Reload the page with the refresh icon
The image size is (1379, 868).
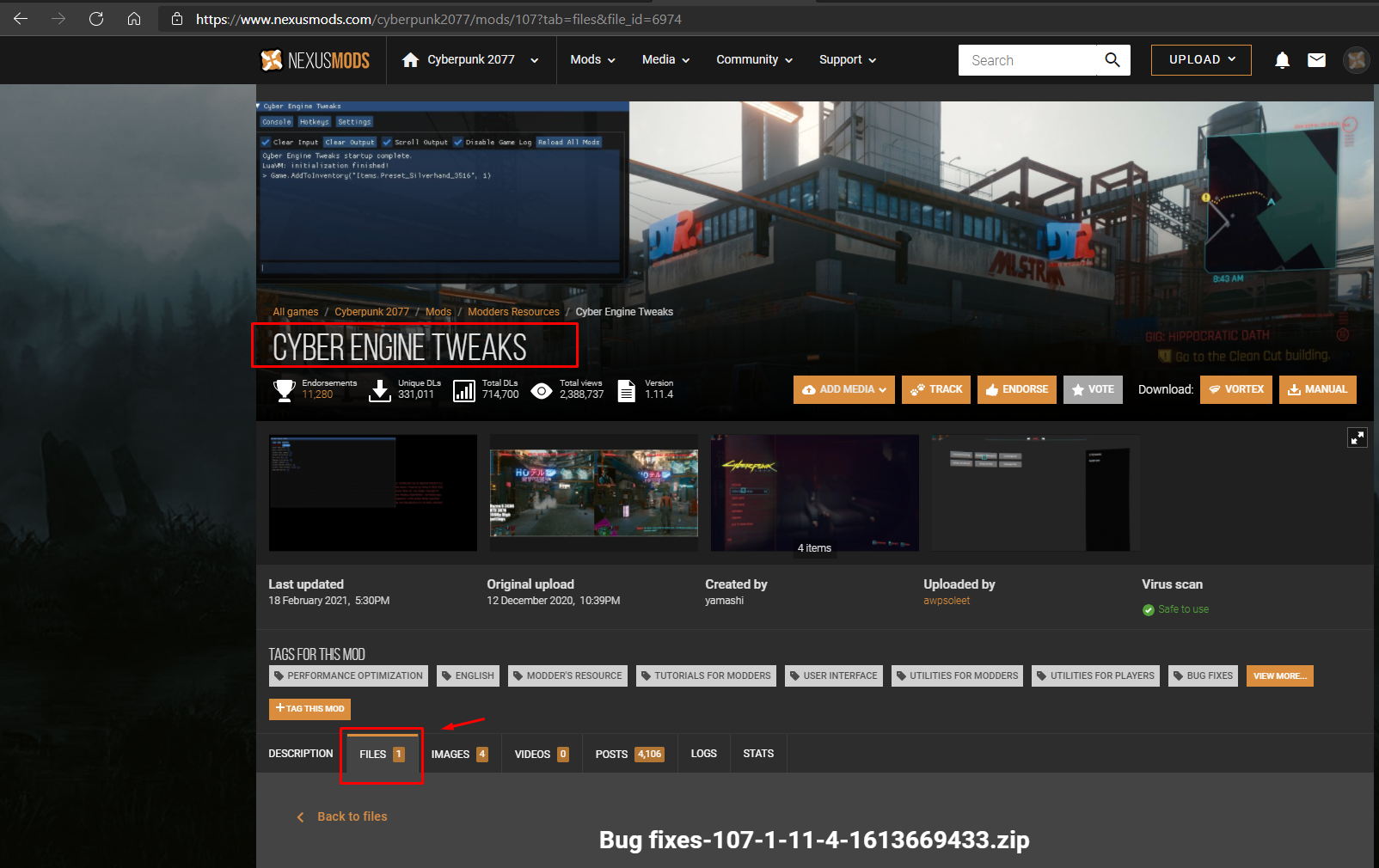[x=96, y=18]
